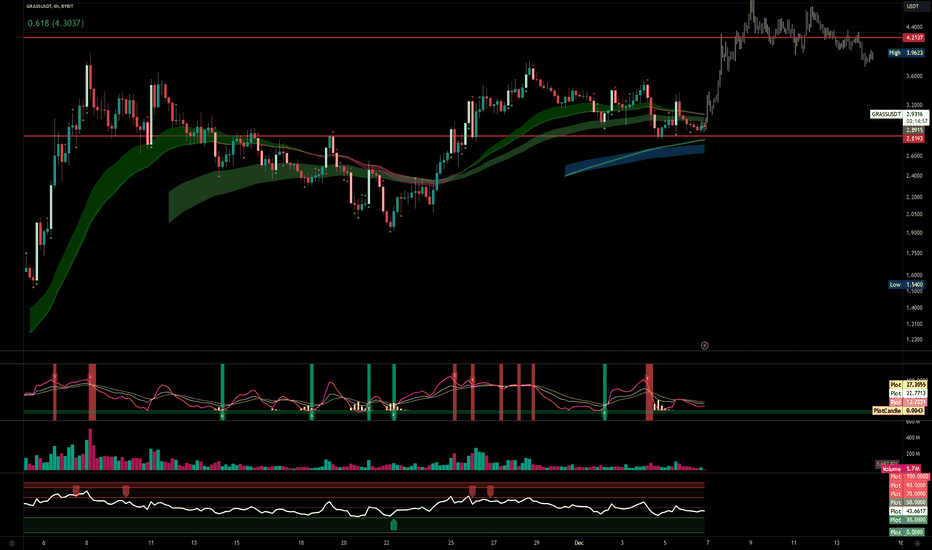Click the Plot 27.3955 label

point(908,385)
